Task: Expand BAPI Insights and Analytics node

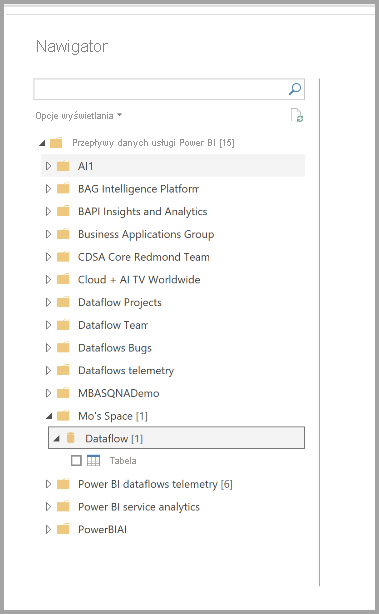Action: coord(48,211)
